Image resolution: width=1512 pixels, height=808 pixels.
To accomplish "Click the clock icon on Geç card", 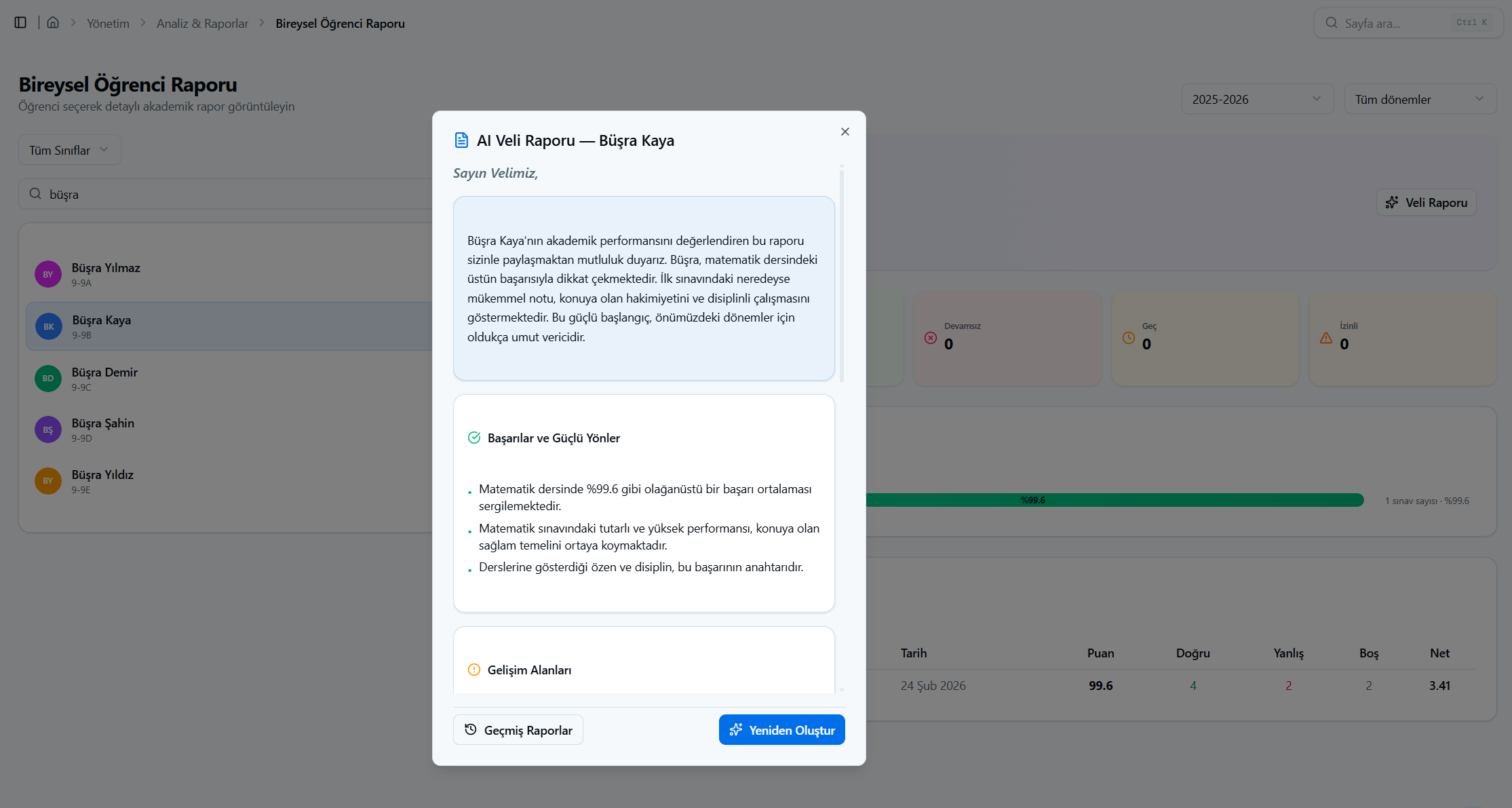I will [x=1129, y=338].
